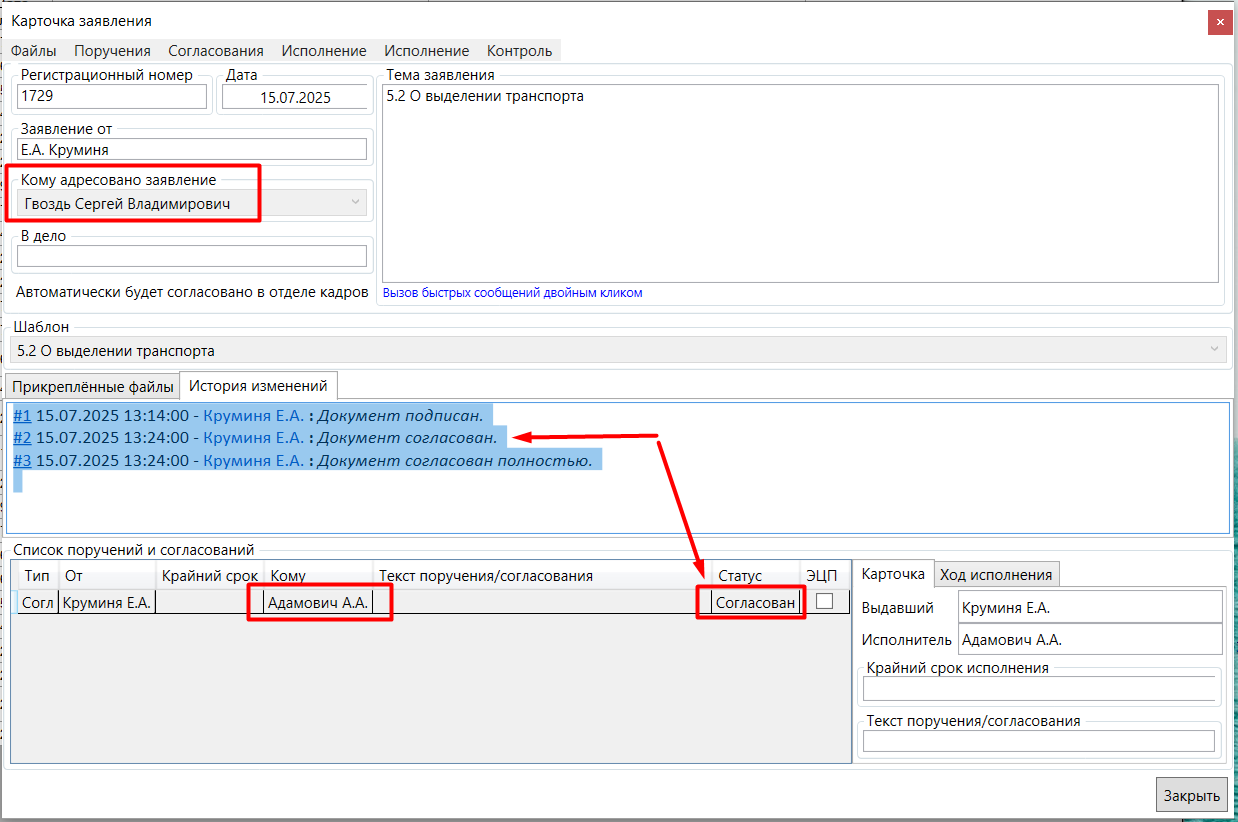Open the Поручения menu
The image size is (1238, 822).
tap(112, 51)
